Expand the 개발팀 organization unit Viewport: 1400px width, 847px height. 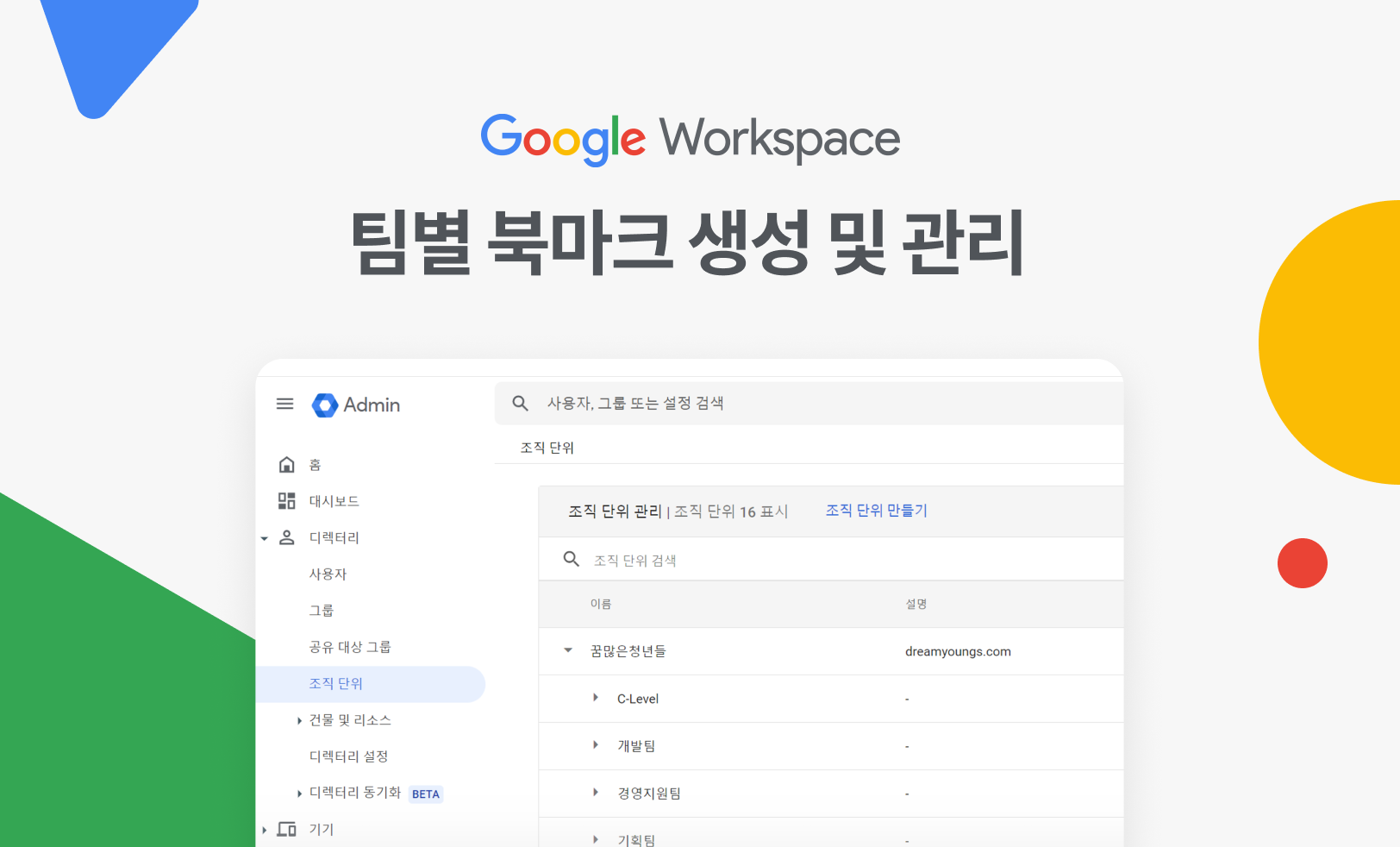[x=595, y=746]
